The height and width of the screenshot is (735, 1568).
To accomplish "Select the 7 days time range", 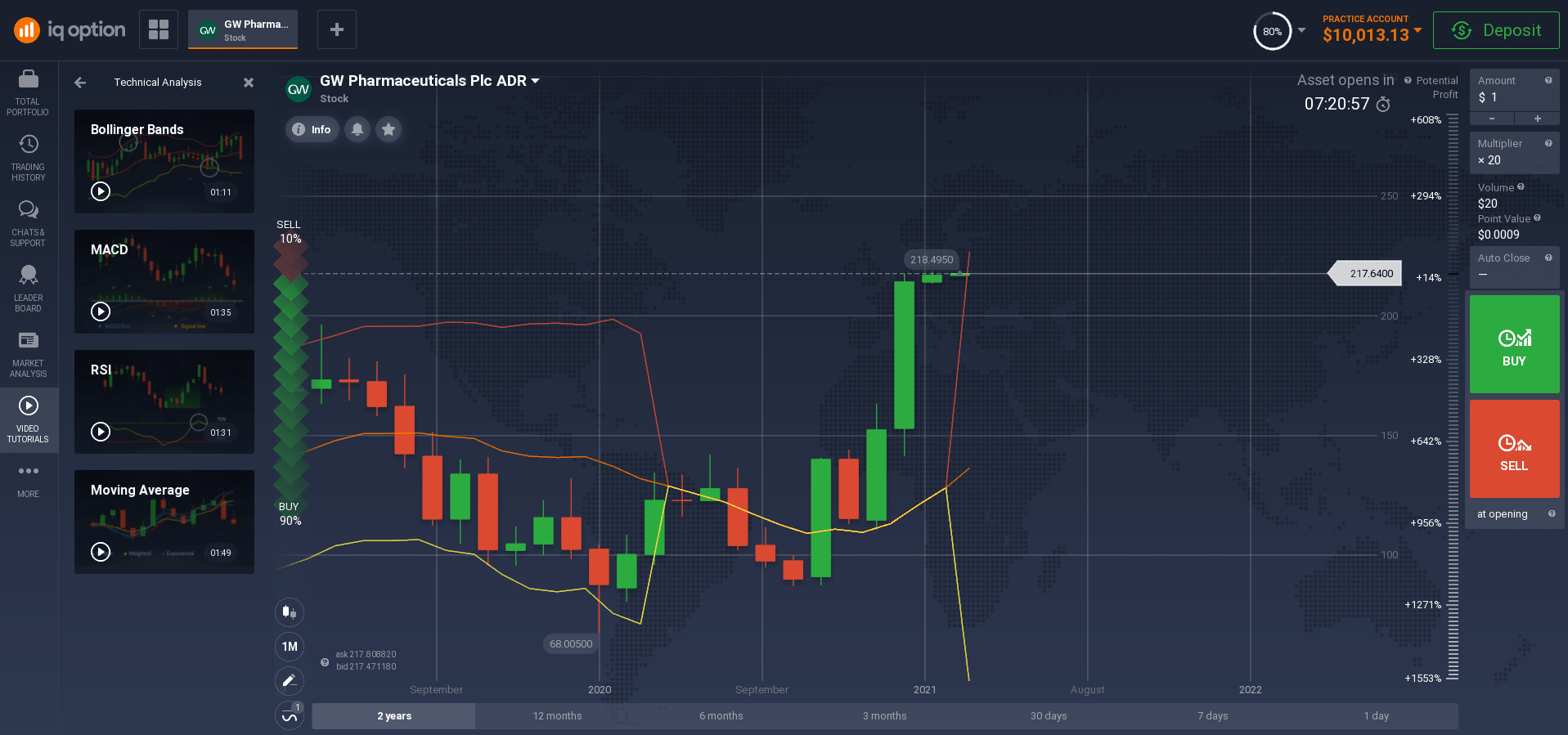I will pos(1212,716).
